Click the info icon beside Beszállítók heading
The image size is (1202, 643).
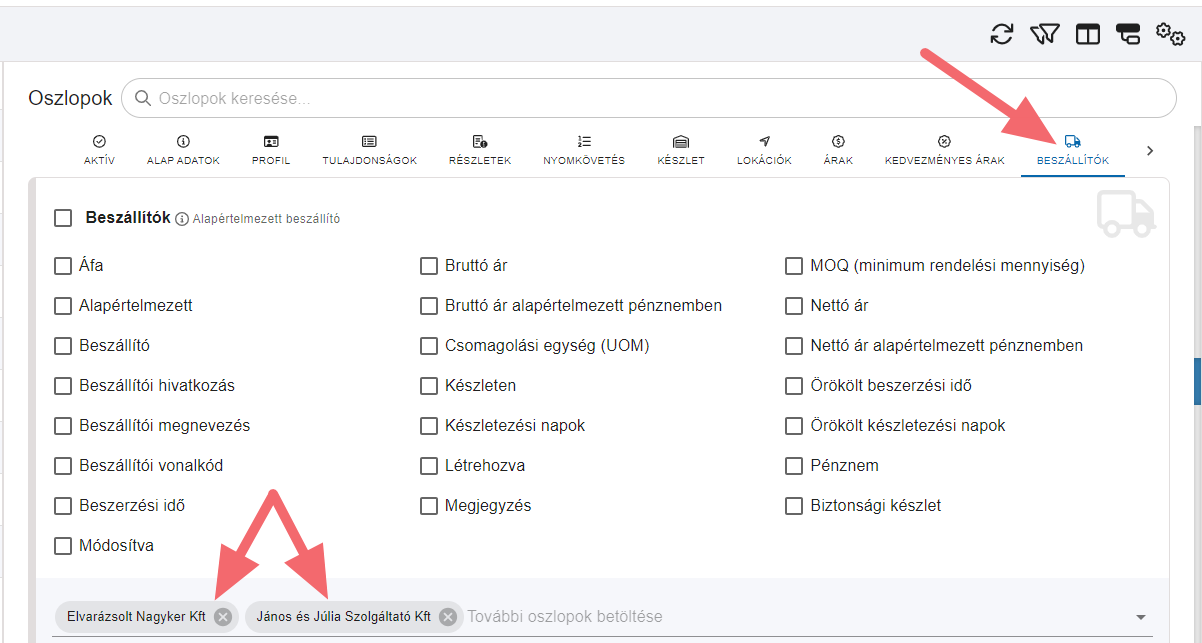click(182, 219)
